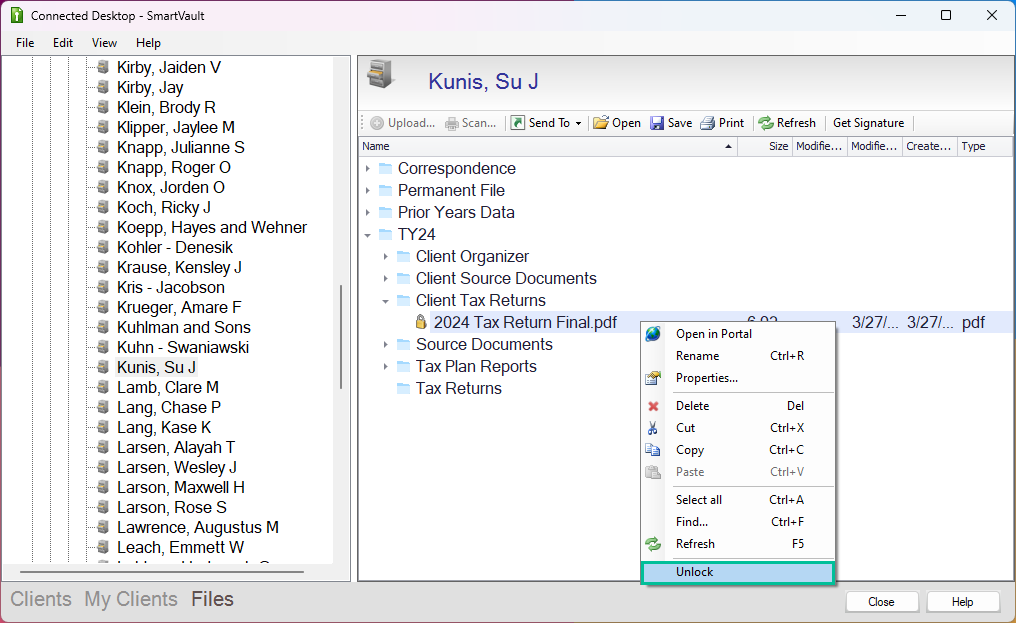1016x623 pixels.
Task: Click the Refresh icon in toolbar
Action: [x=766, y=123]
